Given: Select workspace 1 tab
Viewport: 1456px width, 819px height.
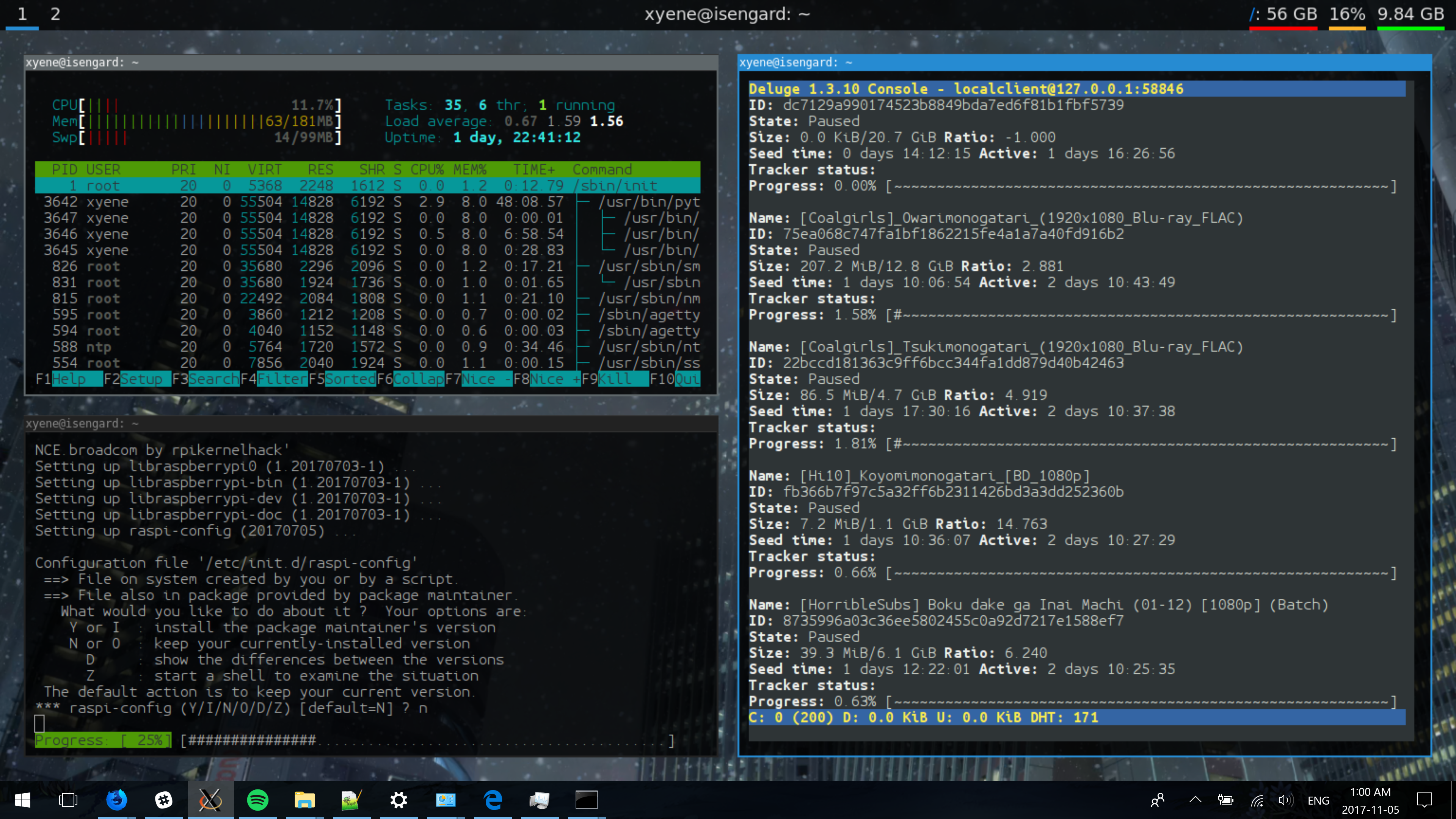Looking at the screenshot, I should [22, 14].
